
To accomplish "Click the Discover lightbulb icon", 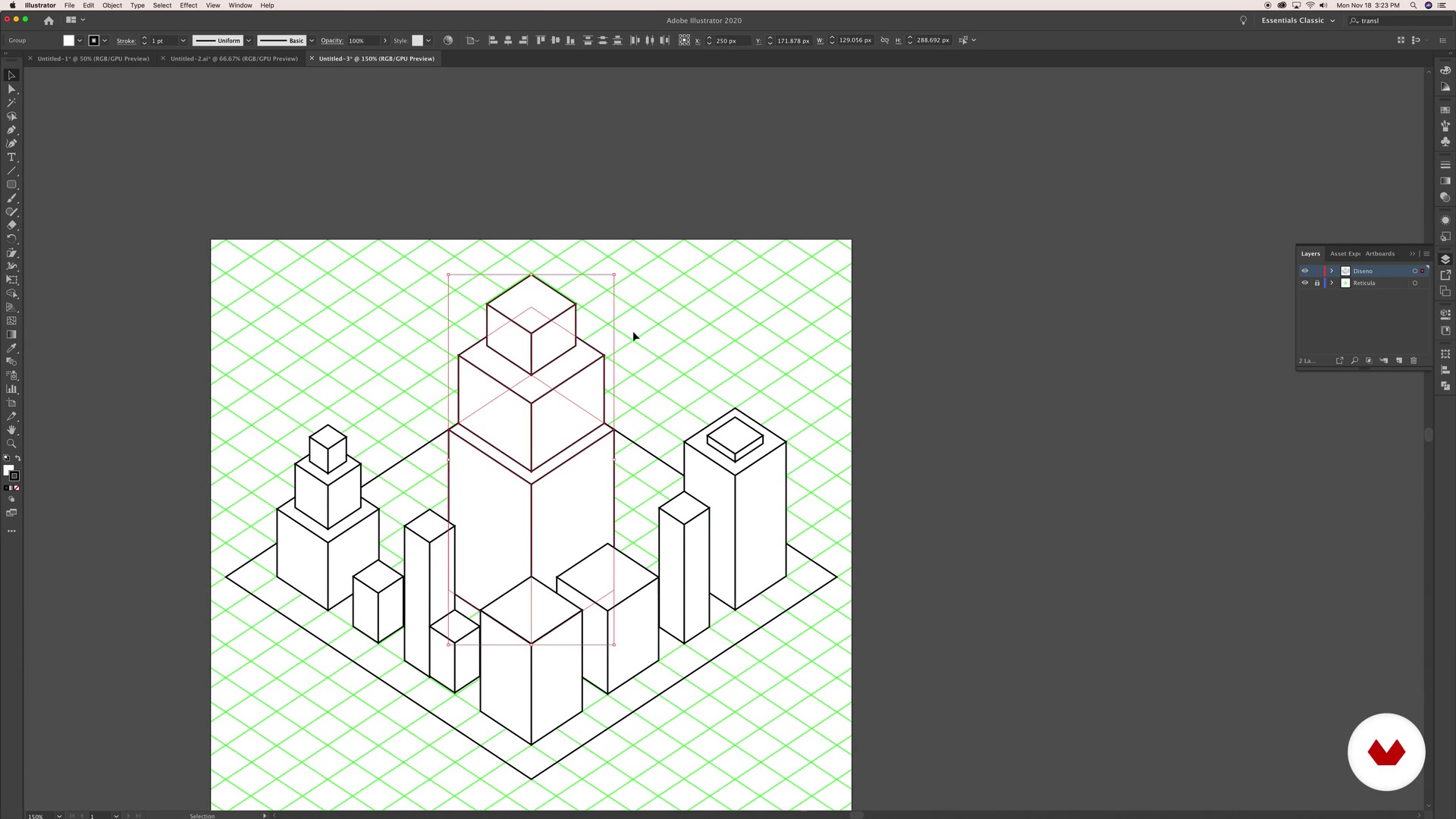I will point(1244,20).
